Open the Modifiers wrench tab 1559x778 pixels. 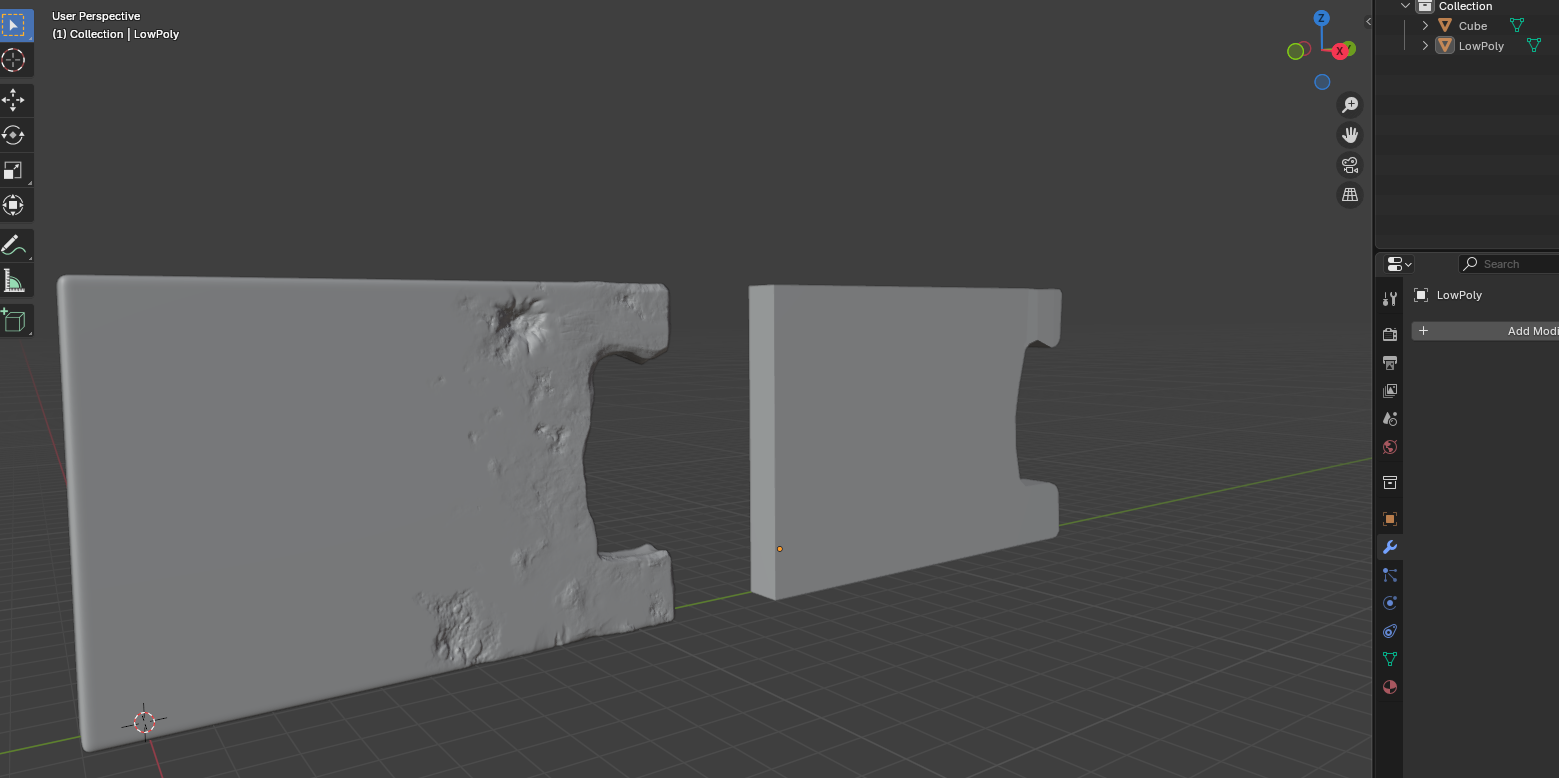1389,547
